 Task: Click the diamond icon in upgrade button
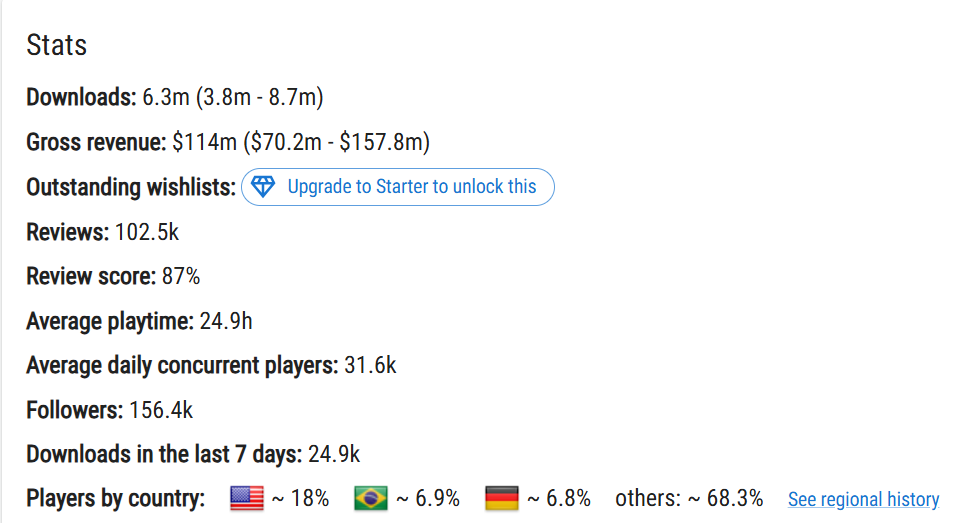263,186
